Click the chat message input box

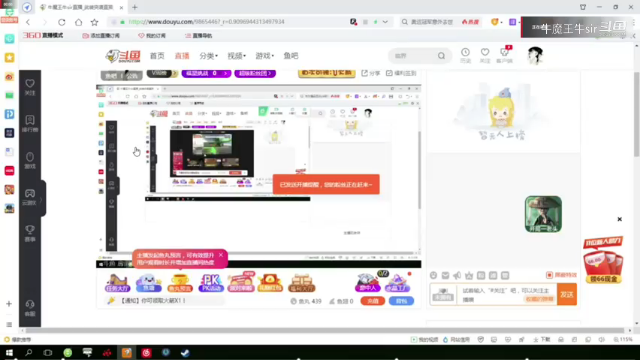tap(508, 294)
